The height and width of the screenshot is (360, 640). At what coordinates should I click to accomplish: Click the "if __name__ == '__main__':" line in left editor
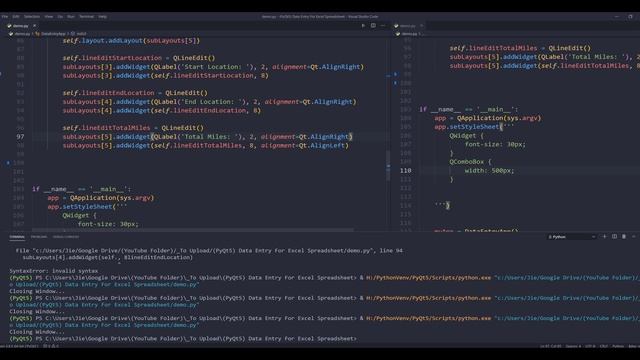click(81, 189)
